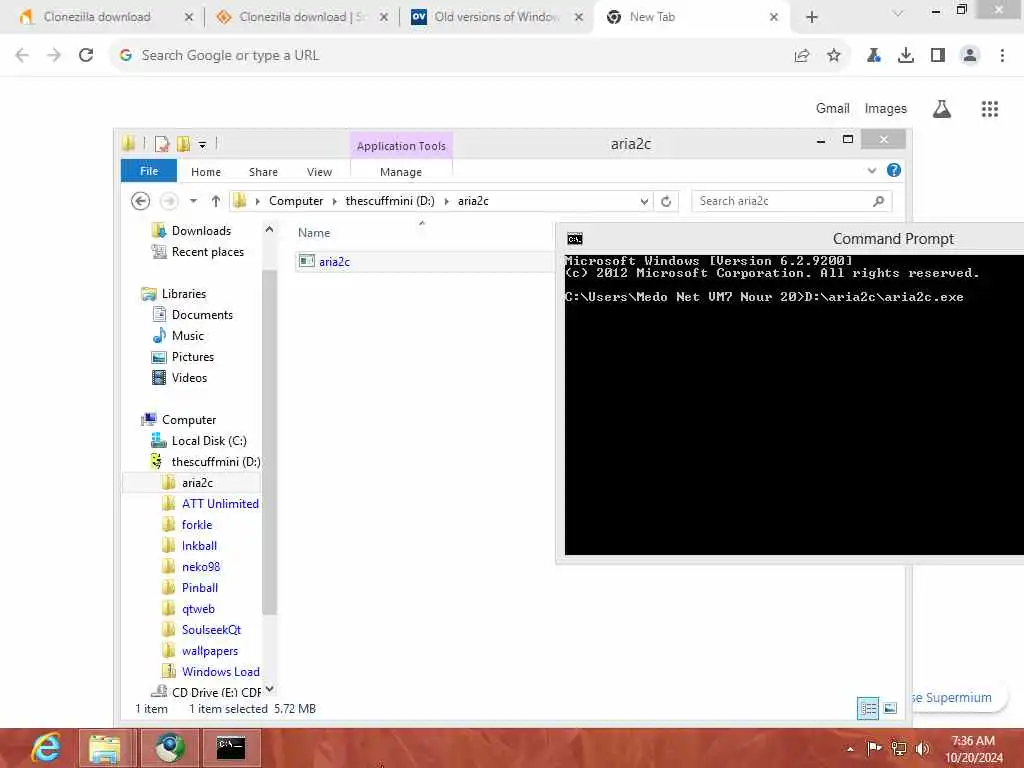Click Command Prompt title bar icon
This screenshot has width=1024, height=768.
(x=575, y=239)
